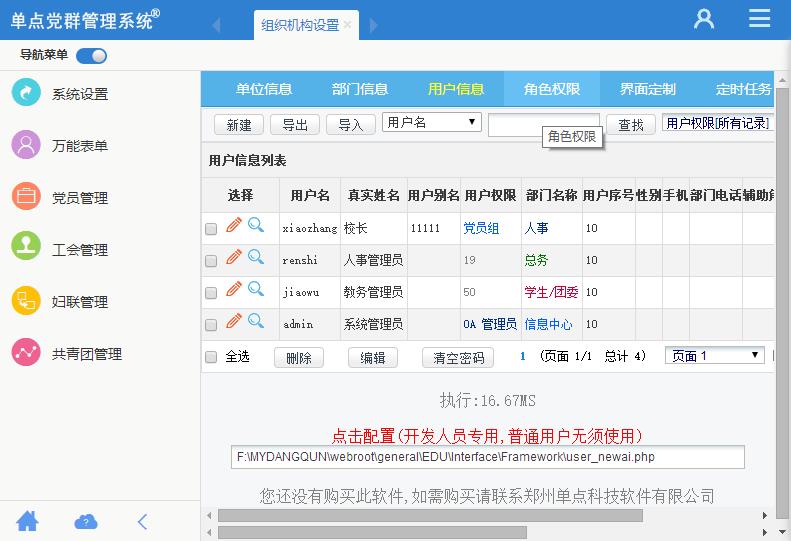This screenshot has width=791, height=541.
Task: Switch to the 部门信息 tab
Action: pos(360,89)
